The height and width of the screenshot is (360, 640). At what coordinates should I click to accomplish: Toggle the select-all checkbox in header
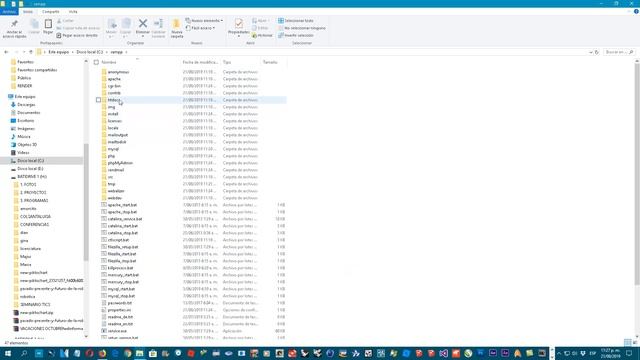(96, 62)
